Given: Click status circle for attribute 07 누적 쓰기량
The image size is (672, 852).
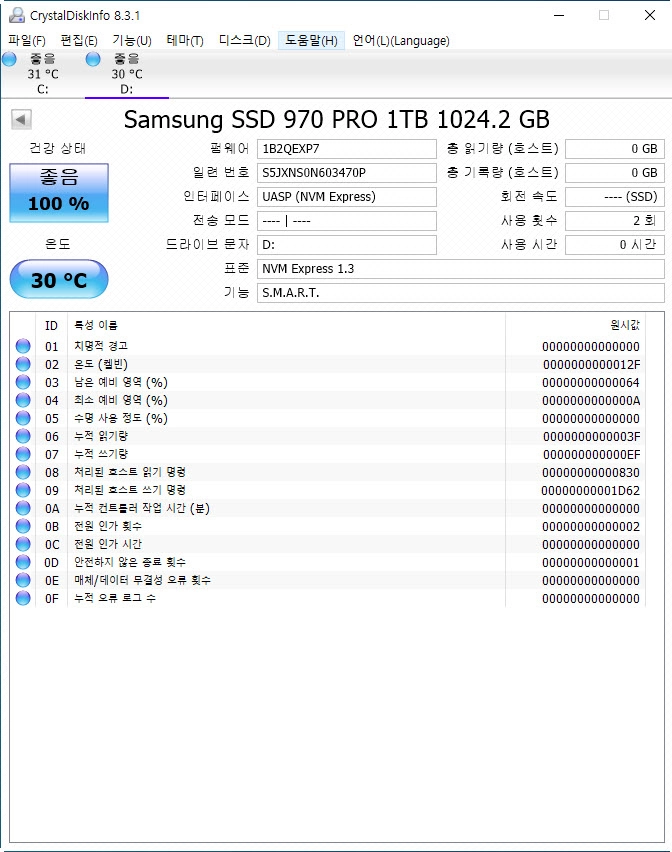Looking at the screenshot, I should pos(23,454).
